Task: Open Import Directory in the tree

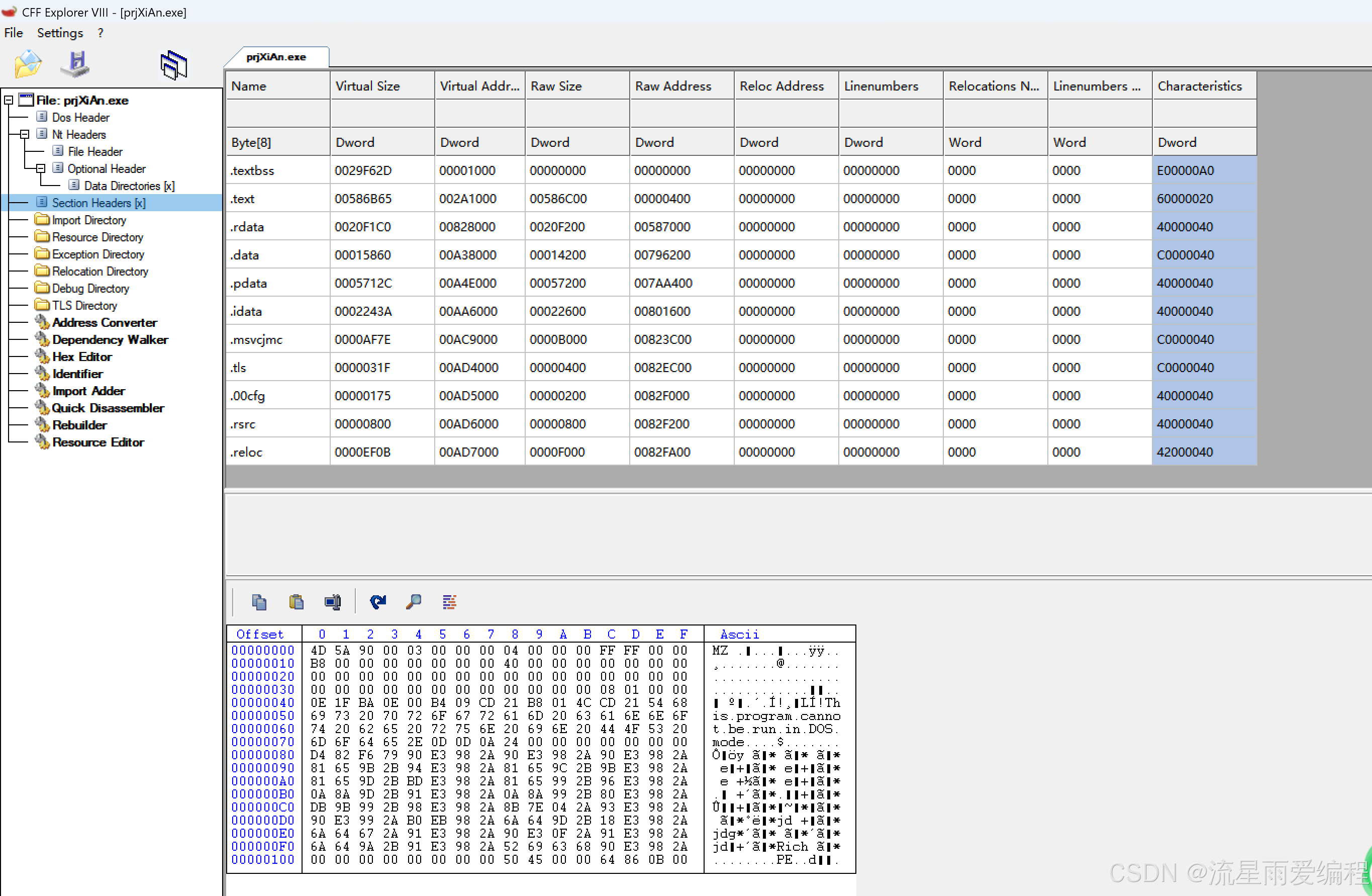Action: coord(89,220)
